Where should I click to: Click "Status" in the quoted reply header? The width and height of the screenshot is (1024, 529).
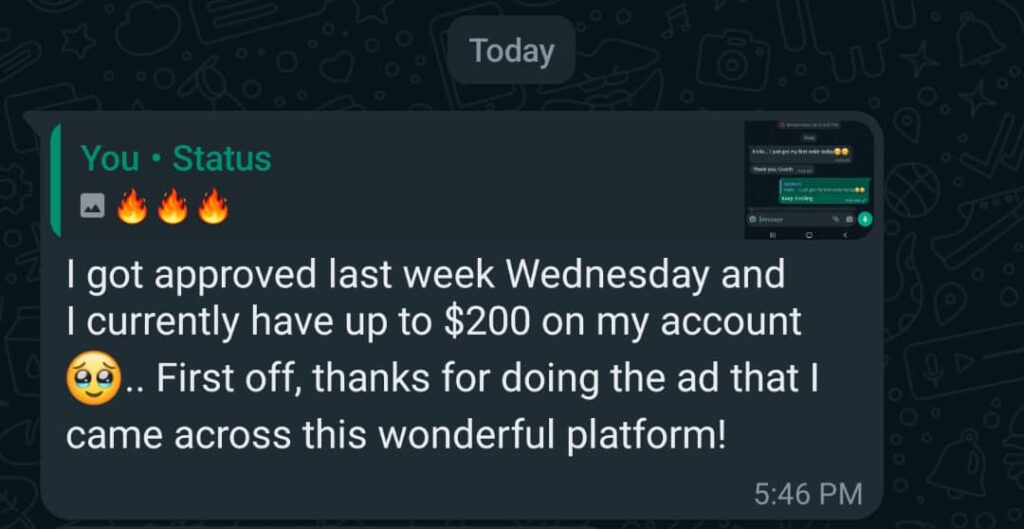tap(222, 159)
